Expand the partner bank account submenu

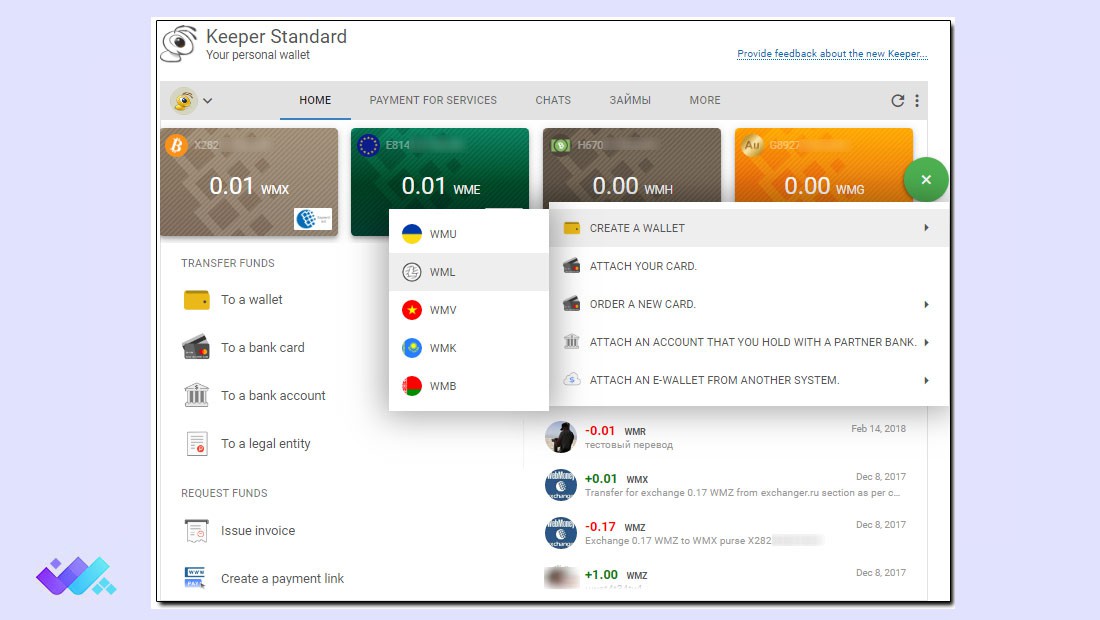926,342
